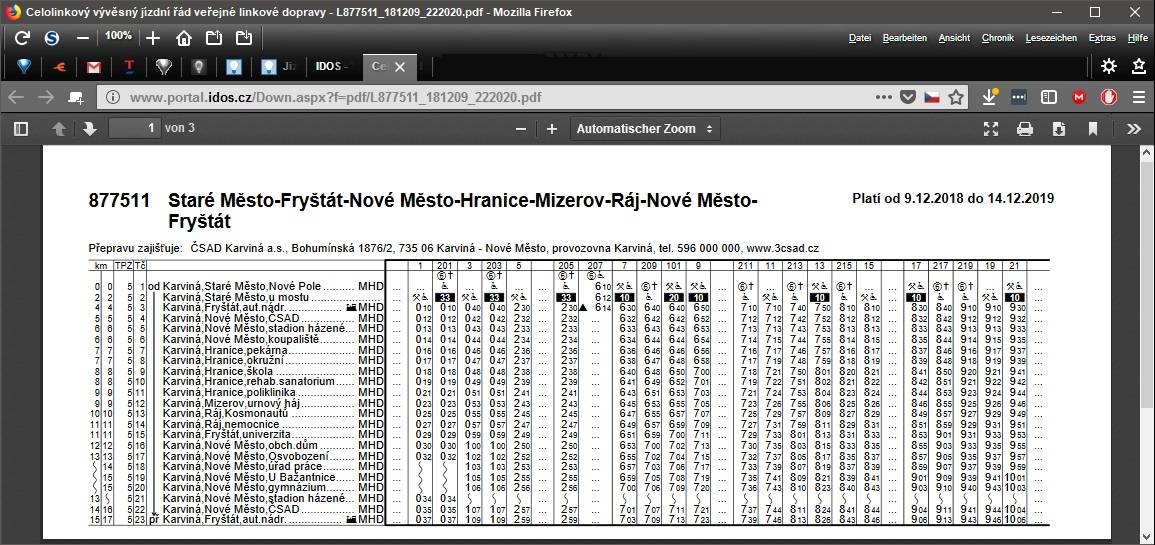Print the PDF document

(x=1025, y=129)
